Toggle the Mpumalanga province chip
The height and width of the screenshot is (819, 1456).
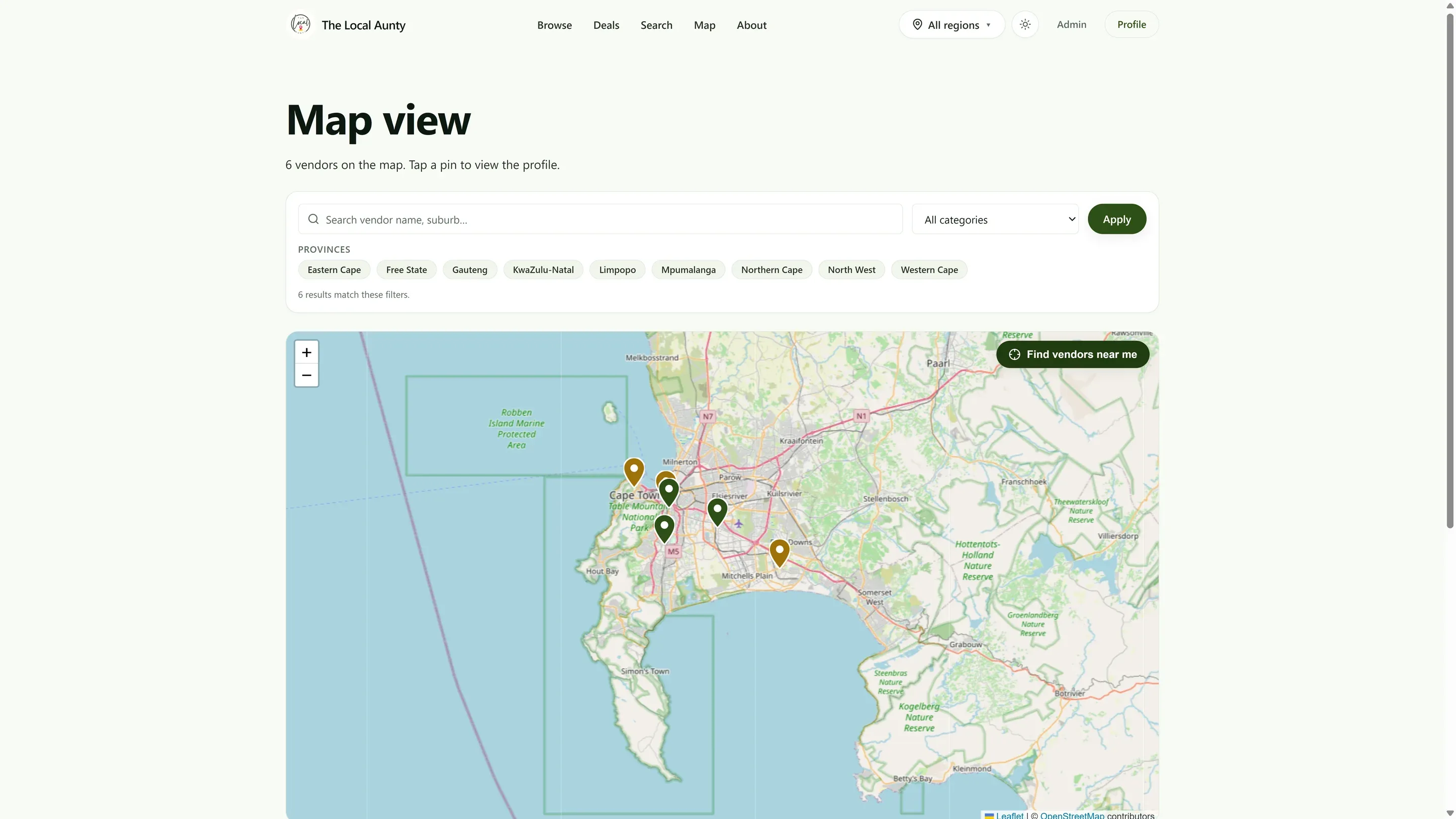[x=688, y=269]
